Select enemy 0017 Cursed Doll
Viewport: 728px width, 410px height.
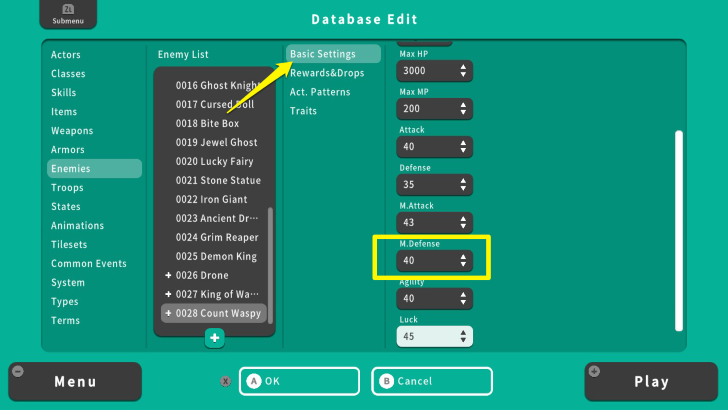point(214,104)
